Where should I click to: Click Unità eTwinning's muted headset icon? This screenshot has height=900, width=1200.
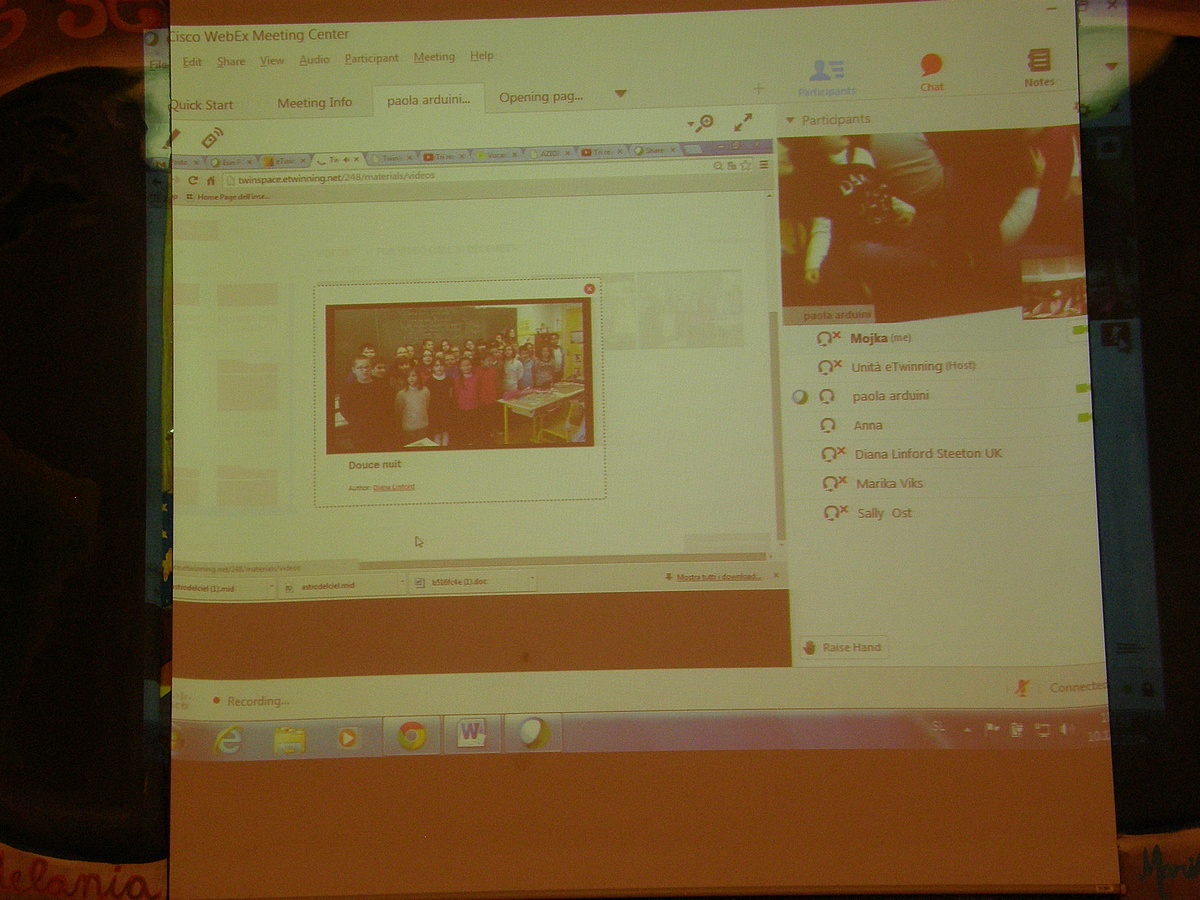(x=829, y=367)
